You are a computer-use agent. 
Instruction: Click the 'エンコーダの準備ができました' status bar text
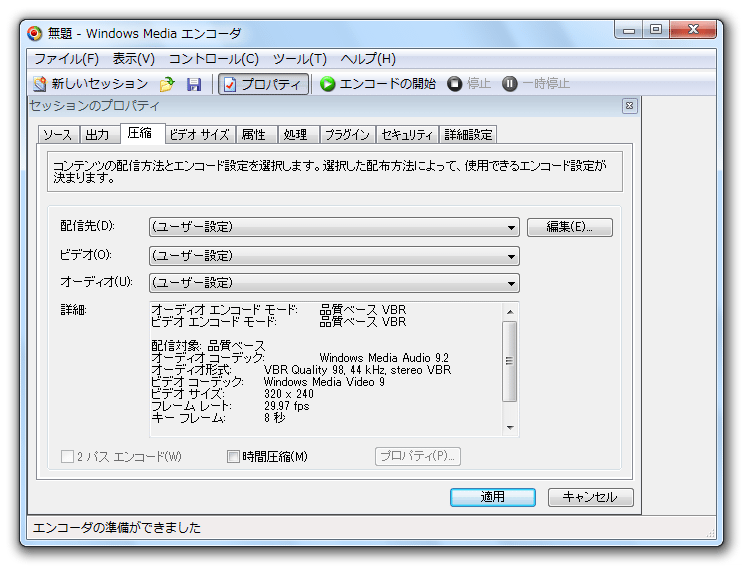(x=117, y=528)
